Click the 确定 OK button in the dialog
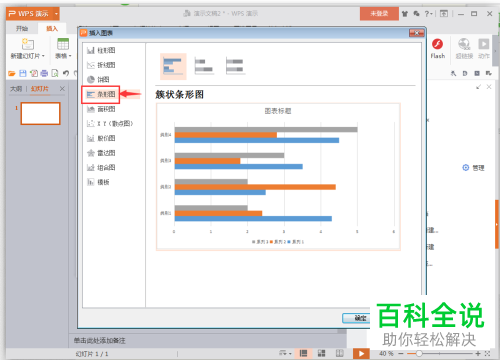Screen dimensions: 500x360 356,318
